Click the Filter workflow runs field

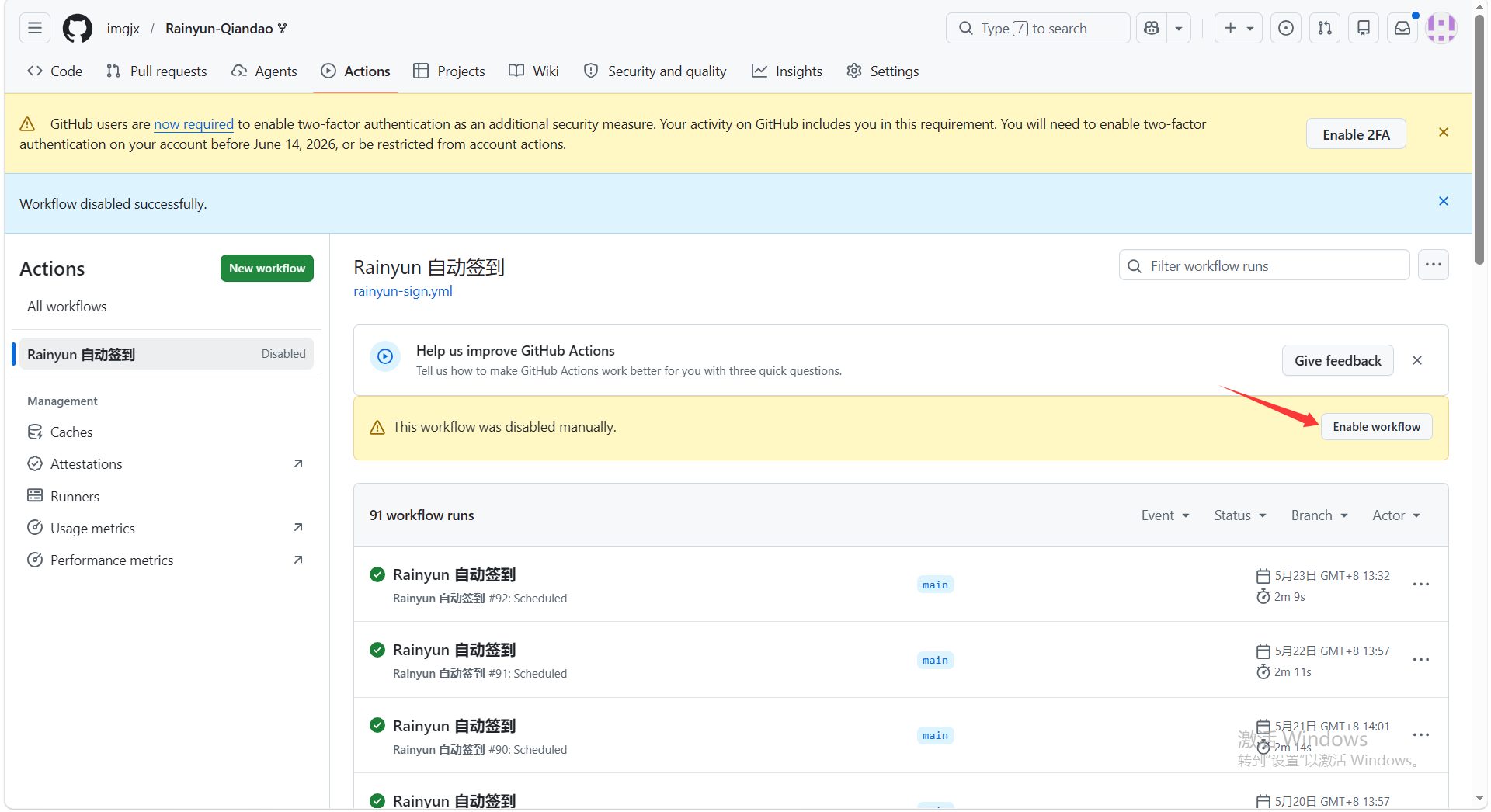[x=1264, y=266]
